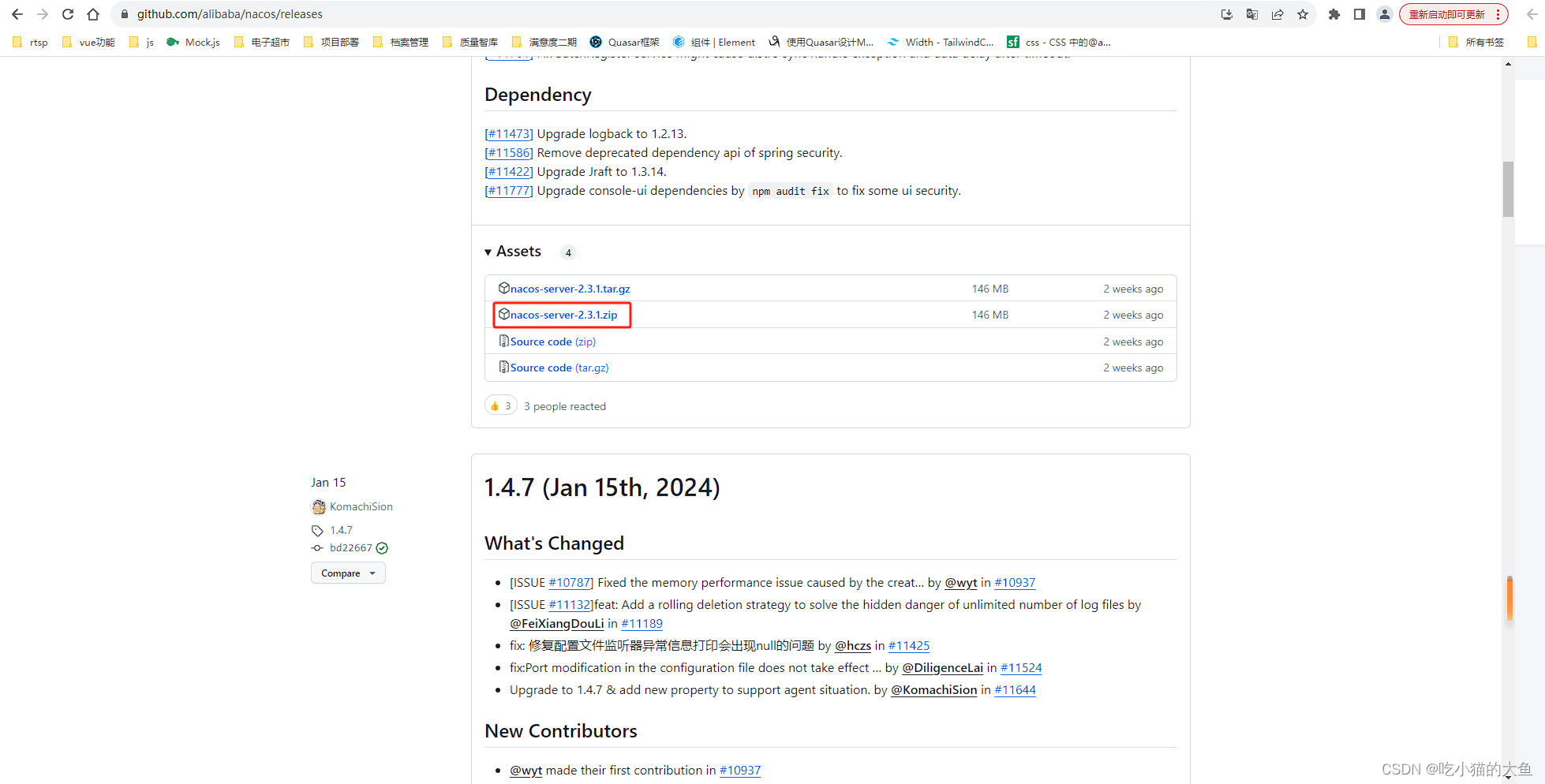Open the extensions puzzle icon
This screenshot has height=784, width=1545.
pos(1334,14)
